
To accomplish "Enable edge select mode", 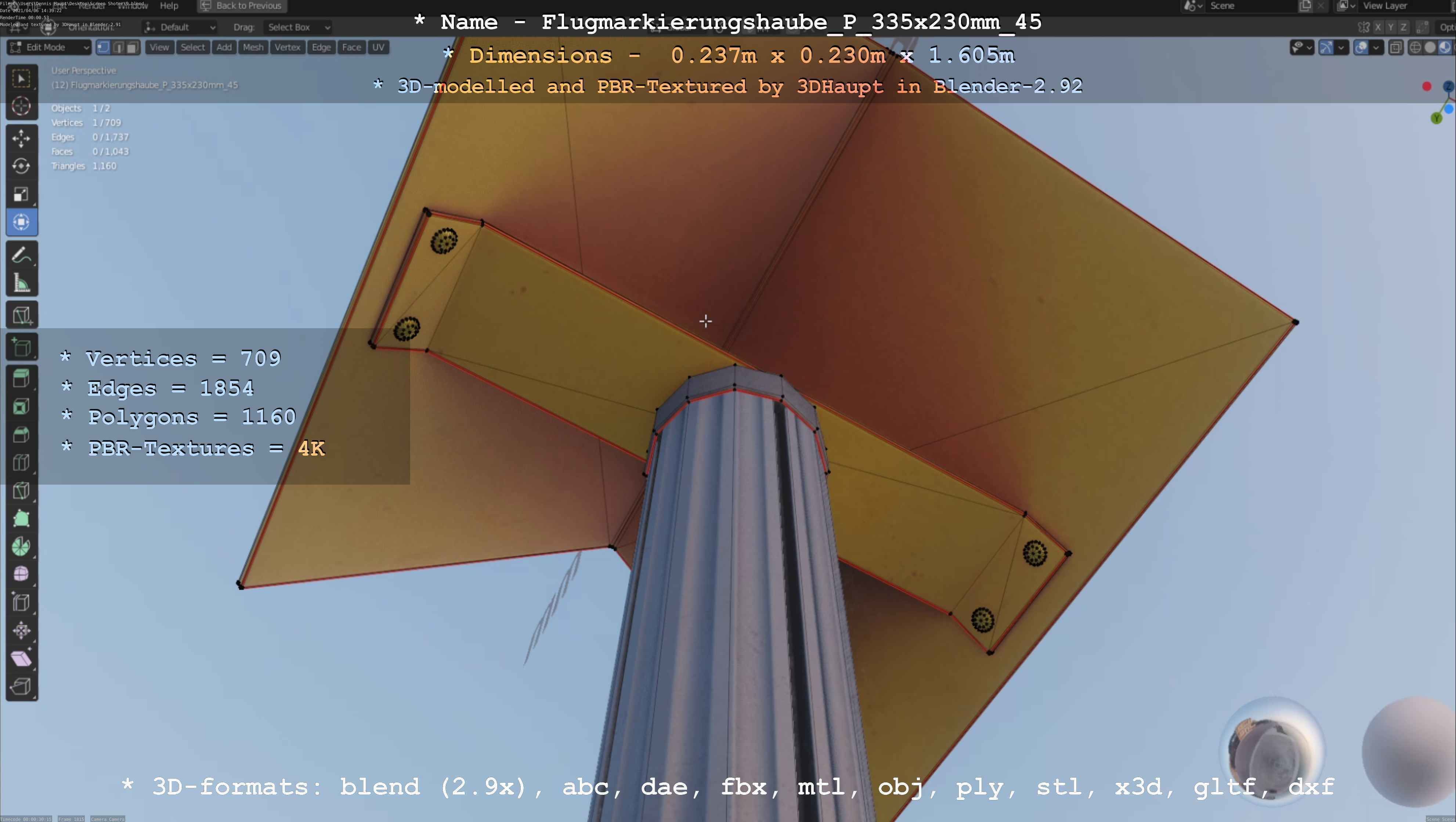I will (118, 47).
